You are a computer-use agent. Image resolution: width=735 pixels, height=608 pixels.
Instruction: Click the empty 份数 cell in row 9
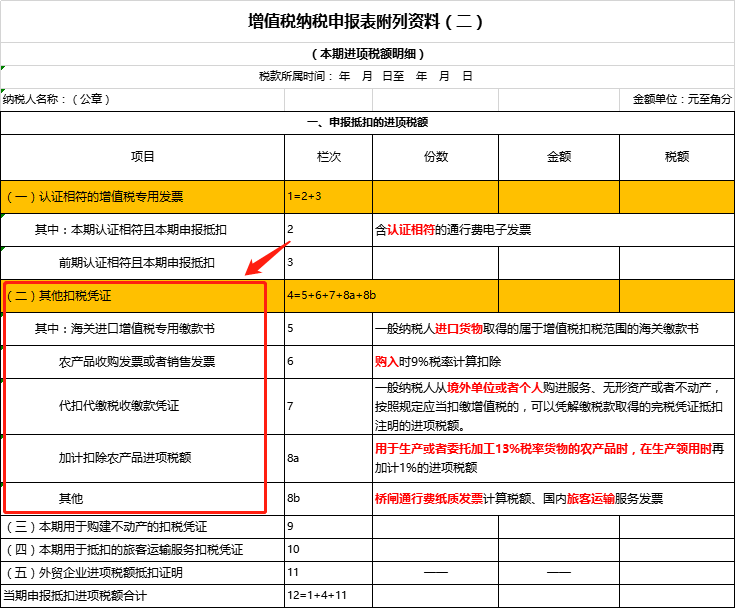(435, 527)
